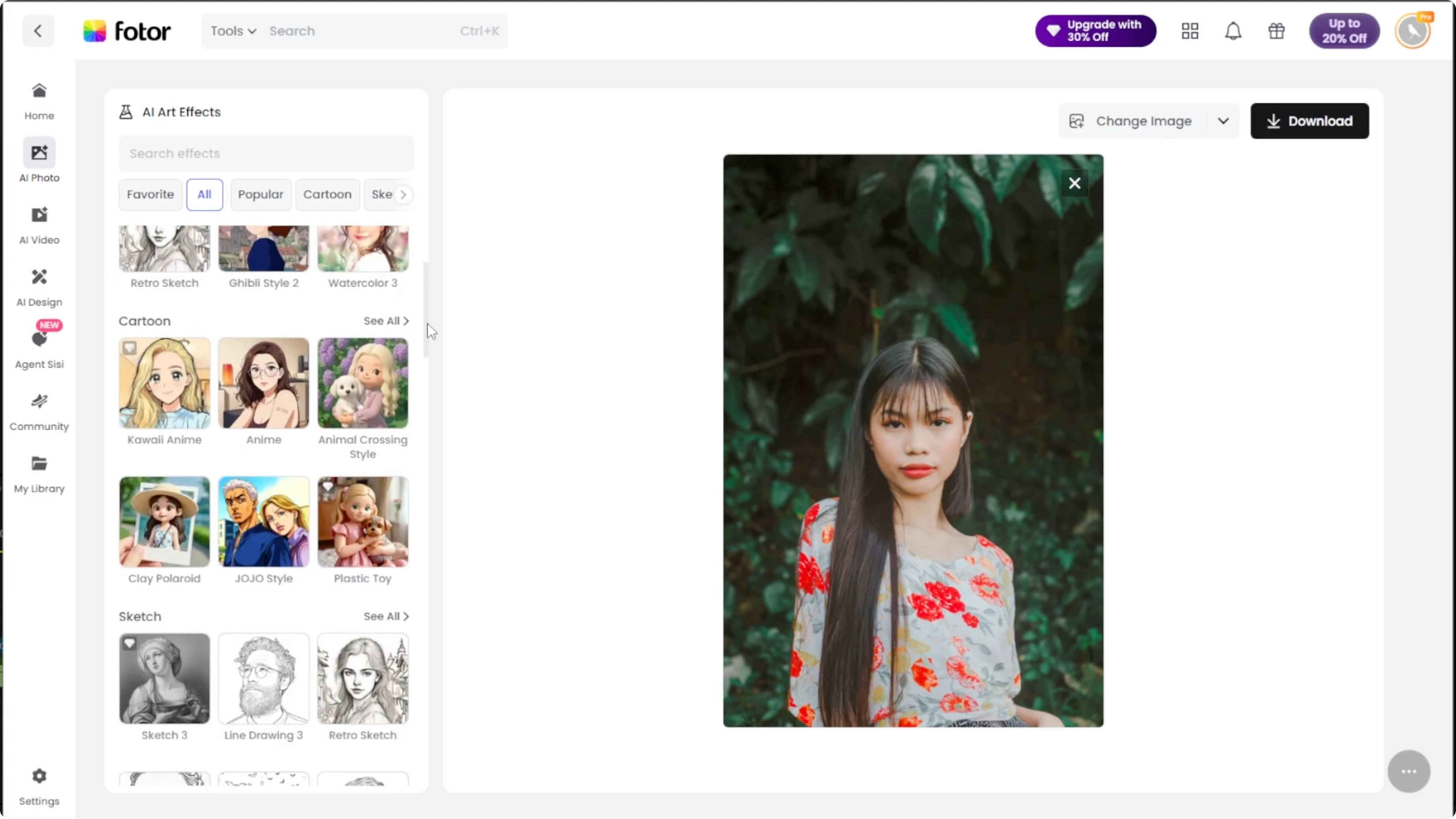This screenshot has height=819, width=1456.
Task: Favorite the Kawaii Anime effect heart
Action: [x=129, y=348]
